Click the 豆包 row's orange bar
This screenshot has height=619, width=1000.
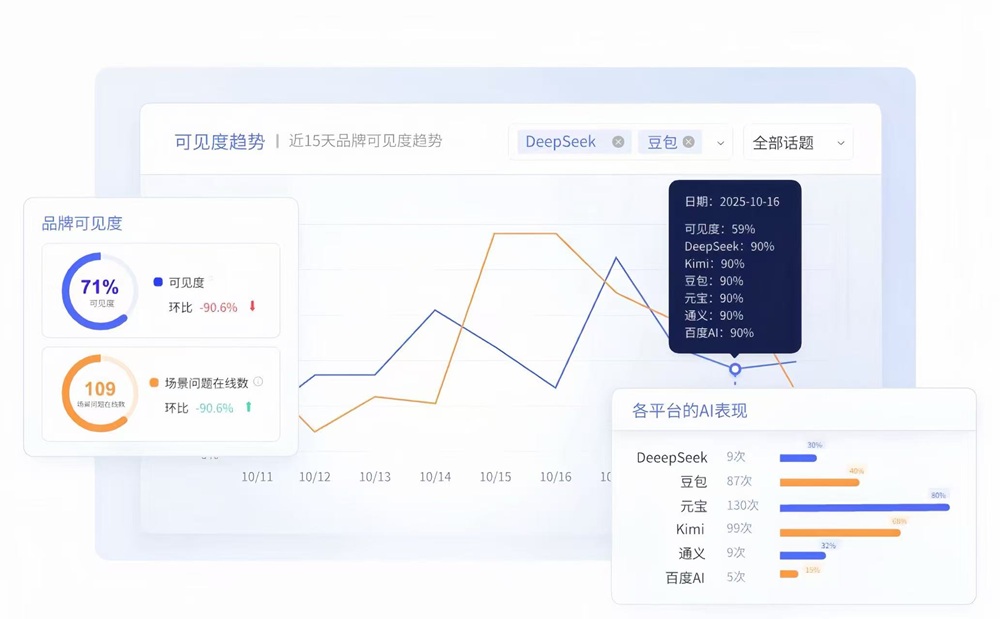(820, 483)
